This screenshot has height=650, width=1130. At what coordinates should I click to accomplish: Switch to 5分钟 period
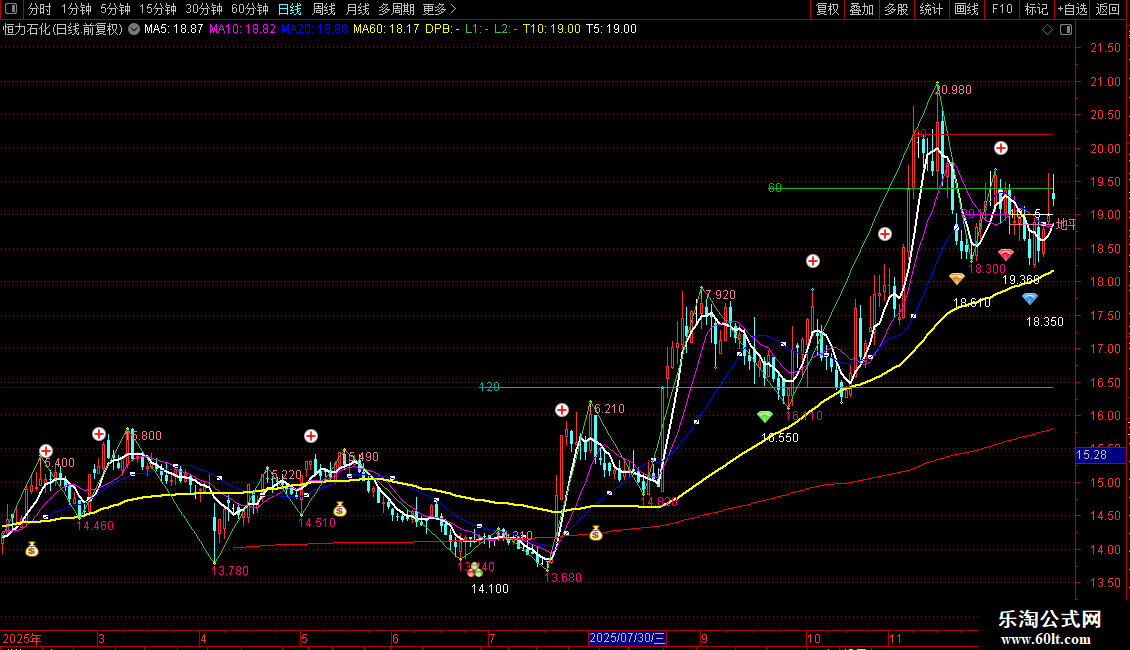click(115, 9)
